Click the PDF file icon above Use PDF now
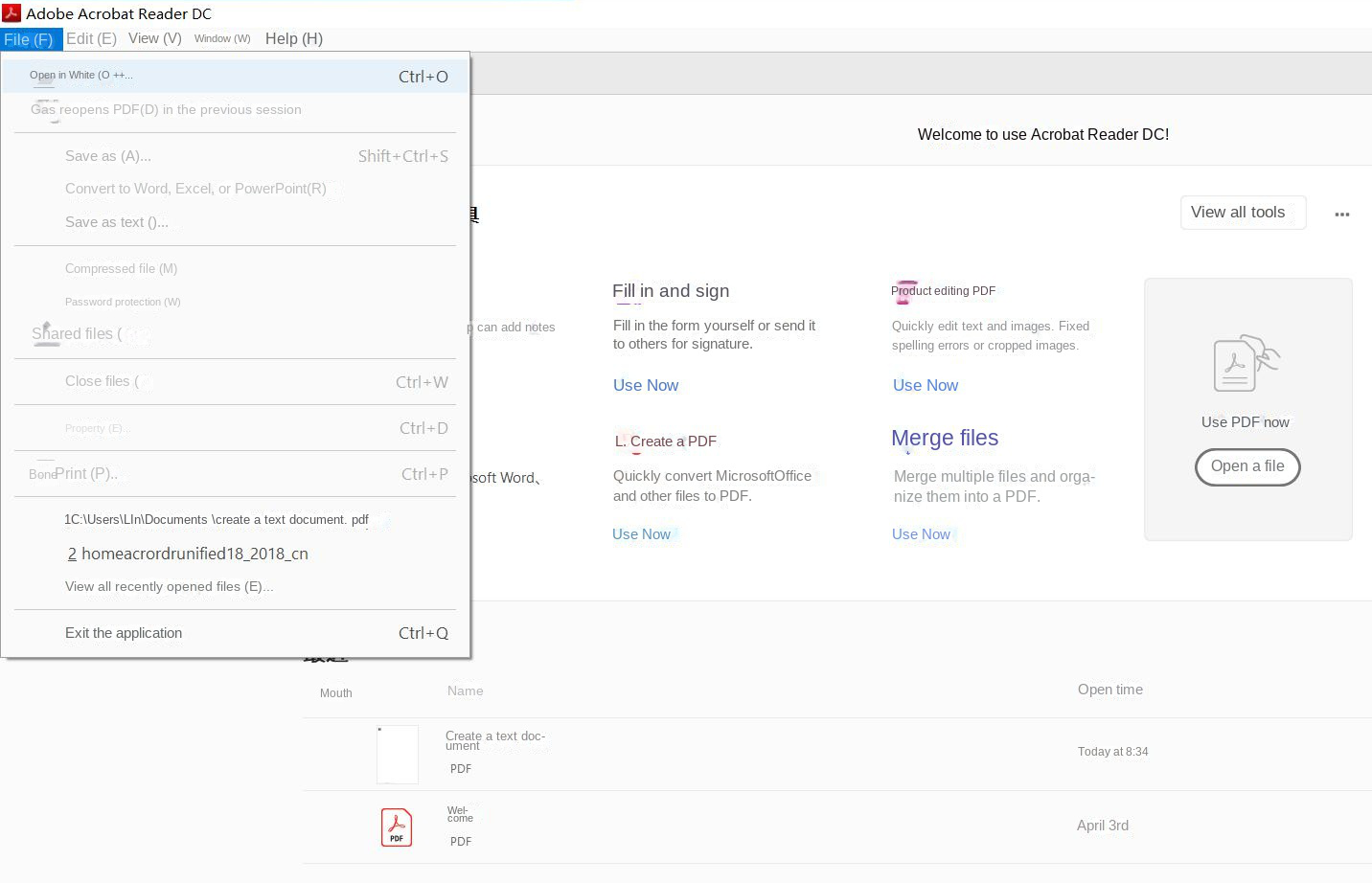 click(1246, 364)
